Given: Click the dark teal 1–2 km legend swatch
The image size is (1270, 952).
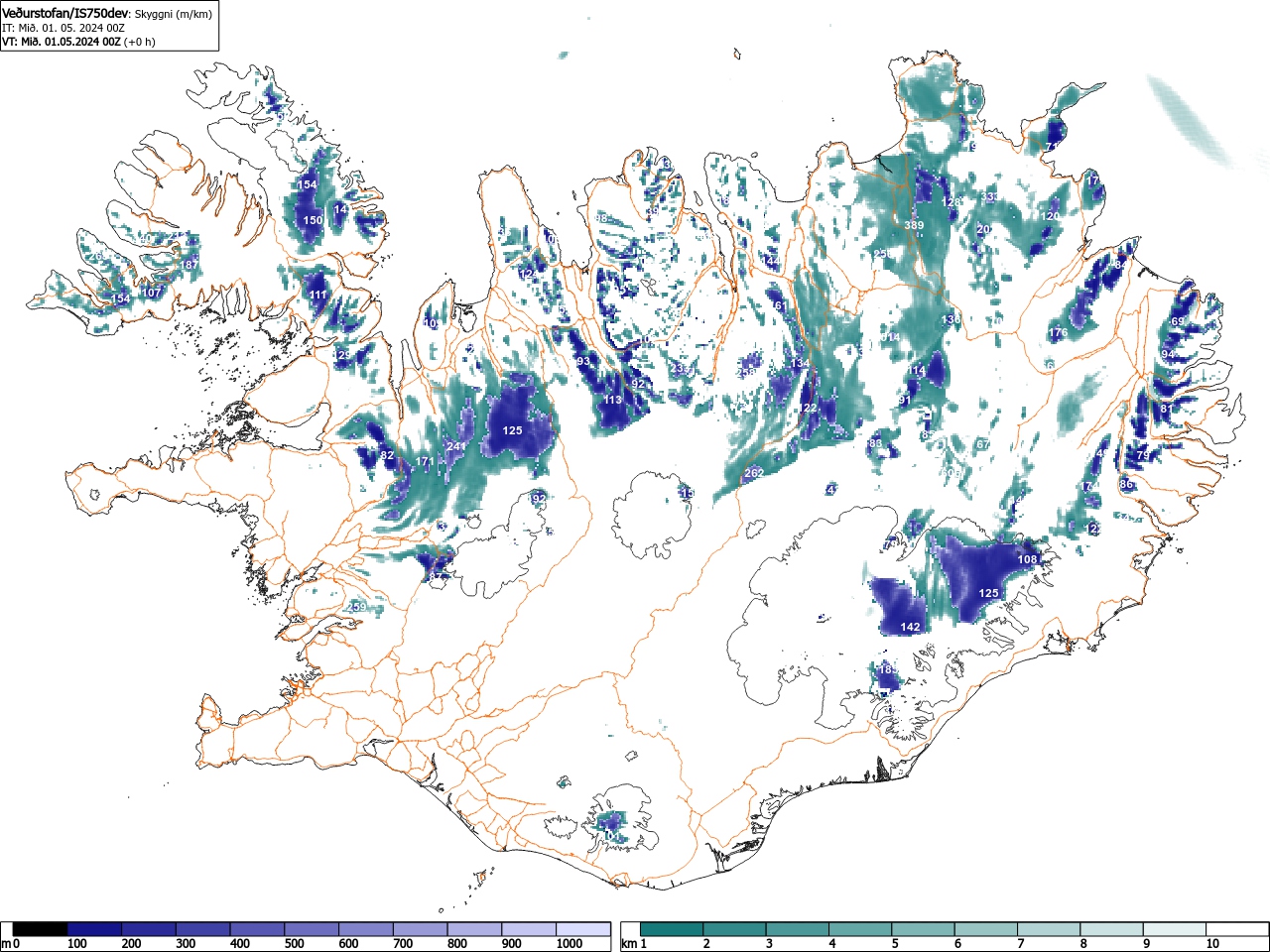Looking at the screenshot, I should click(673, 929).
